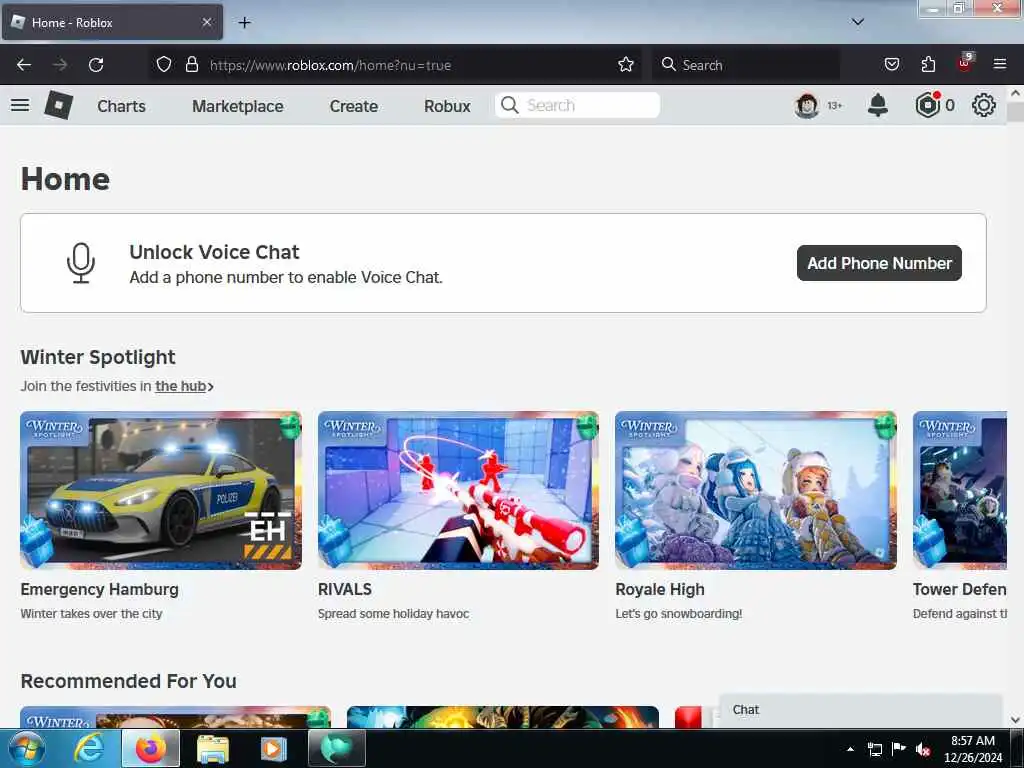Open a new Firefox tab

(x=244, y=23)
